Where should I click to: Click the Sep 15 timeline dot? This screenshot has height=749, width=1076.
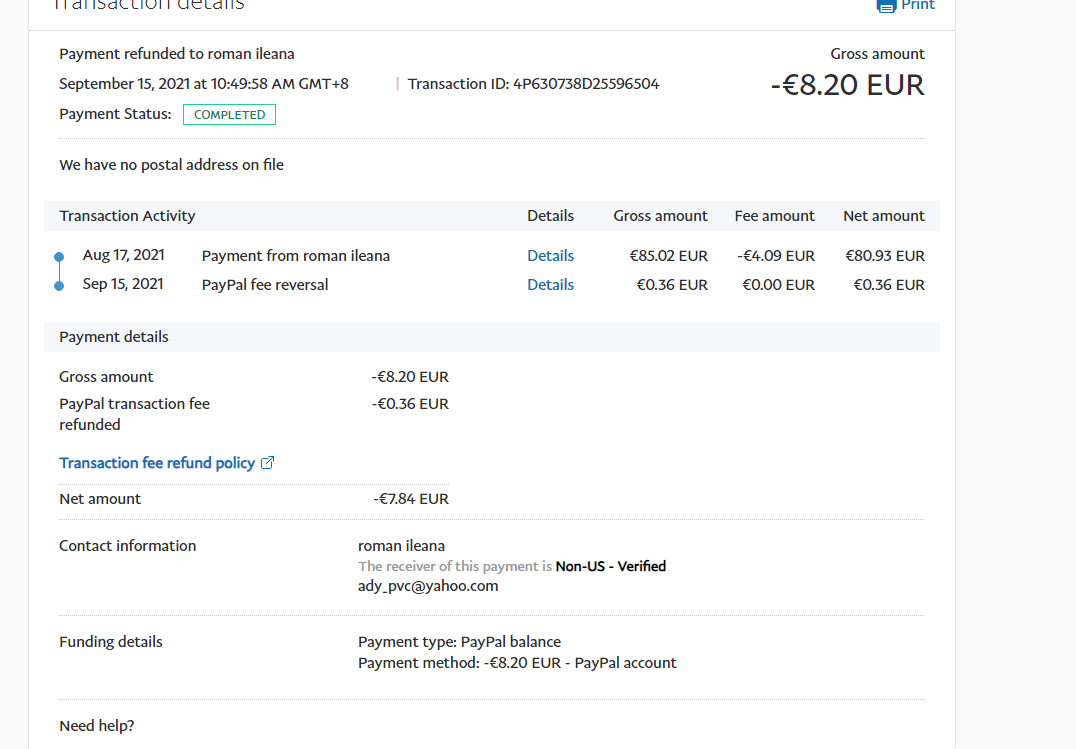click(59, 286)
